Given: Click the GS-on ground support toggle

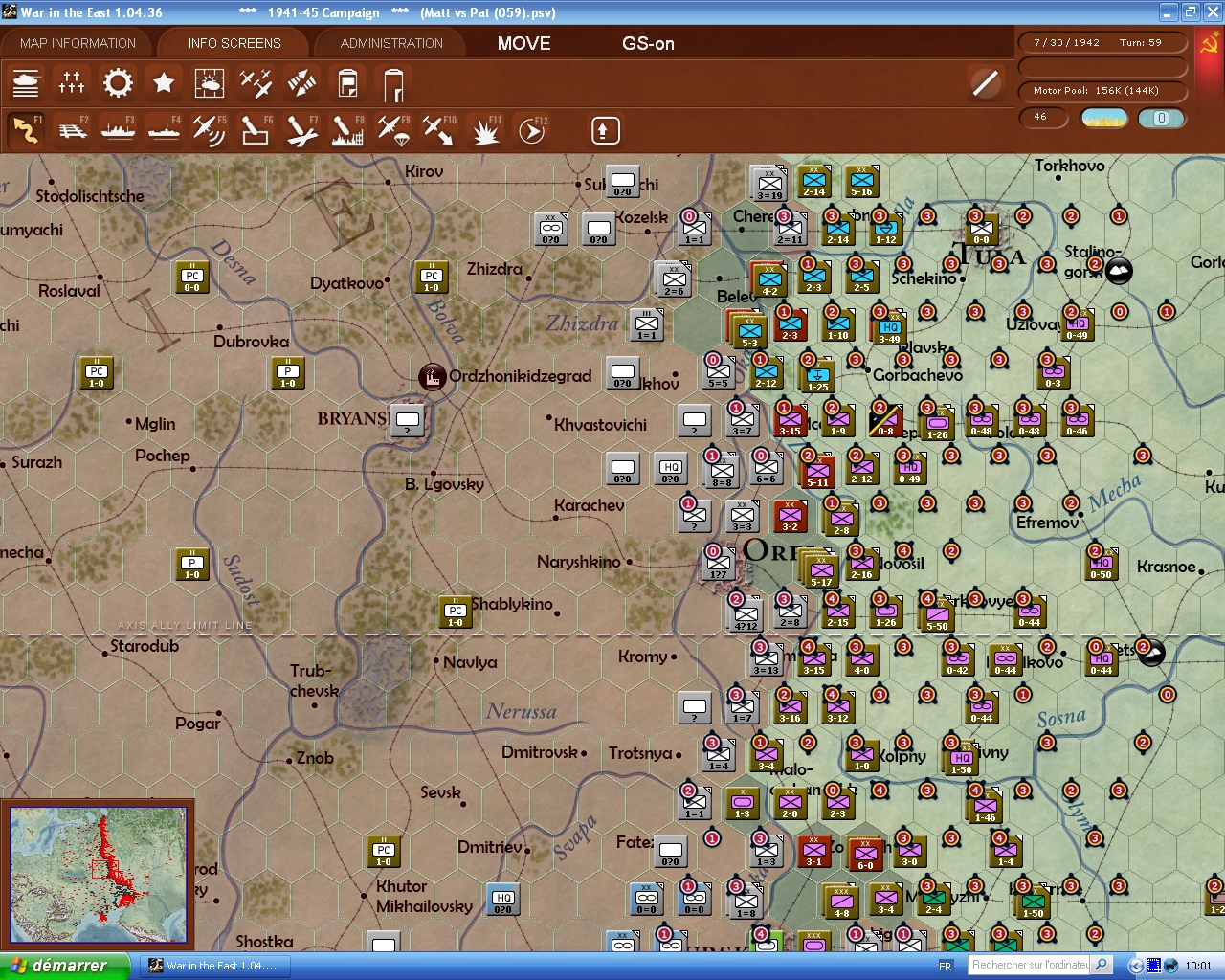Looking at the screenshot, I should click(648, 43).
